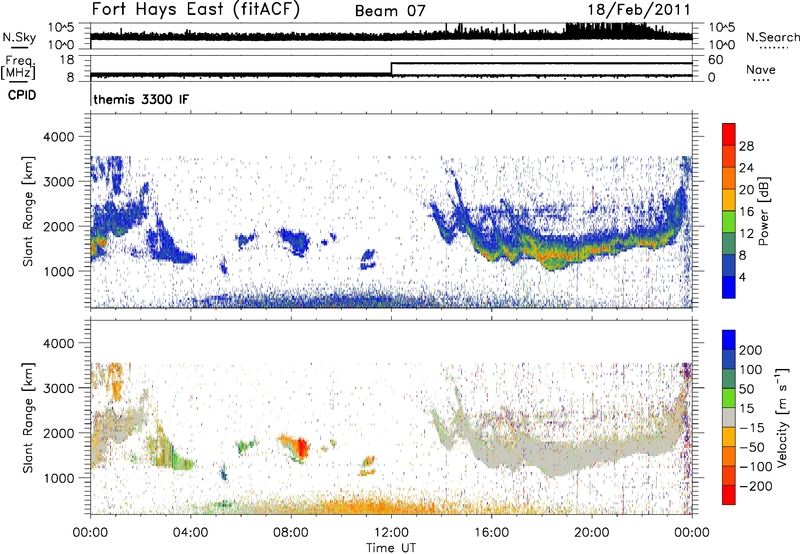Click the '200' label on velocity color bar
The height and width of the screenshot is (554, 800).
[751, 350]
